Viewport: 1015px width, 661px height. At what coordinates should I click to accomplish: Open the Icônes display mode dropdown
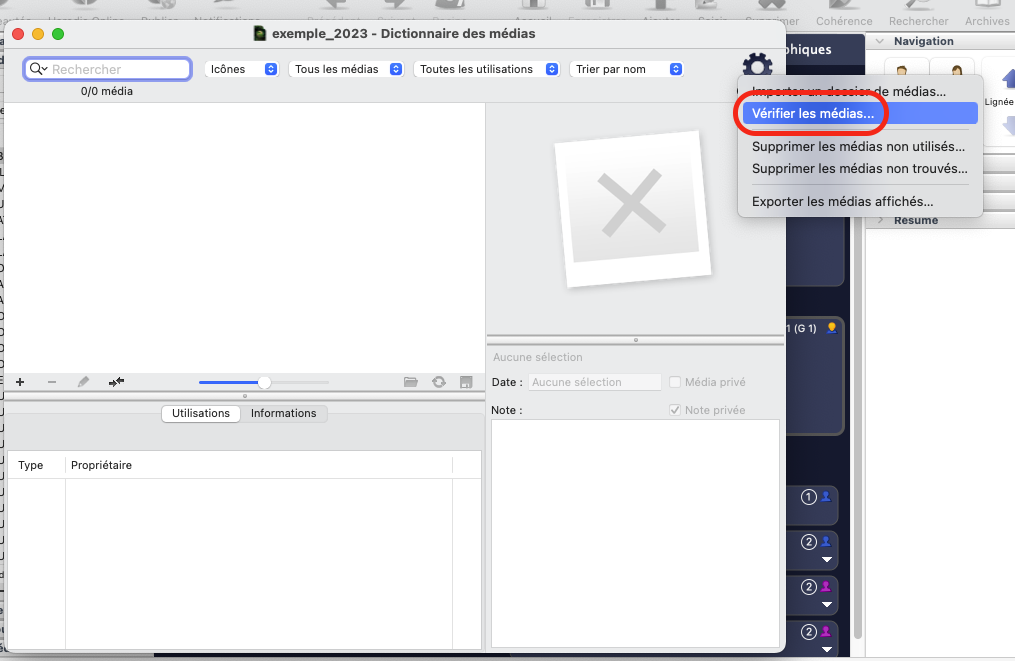242,69
